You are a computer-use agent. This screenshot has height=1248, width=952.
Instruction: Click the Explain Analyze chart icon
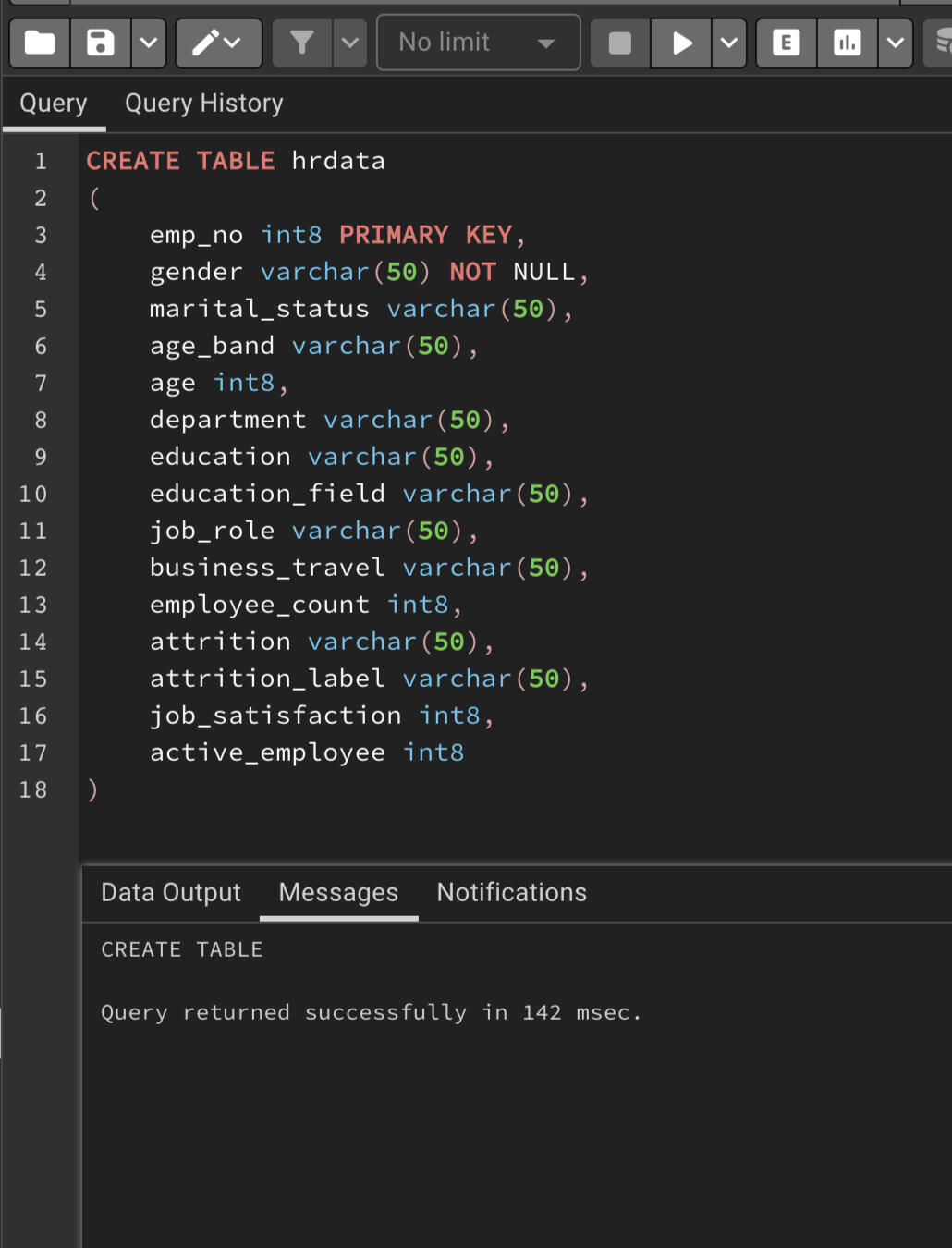click(x=847, y=43)
